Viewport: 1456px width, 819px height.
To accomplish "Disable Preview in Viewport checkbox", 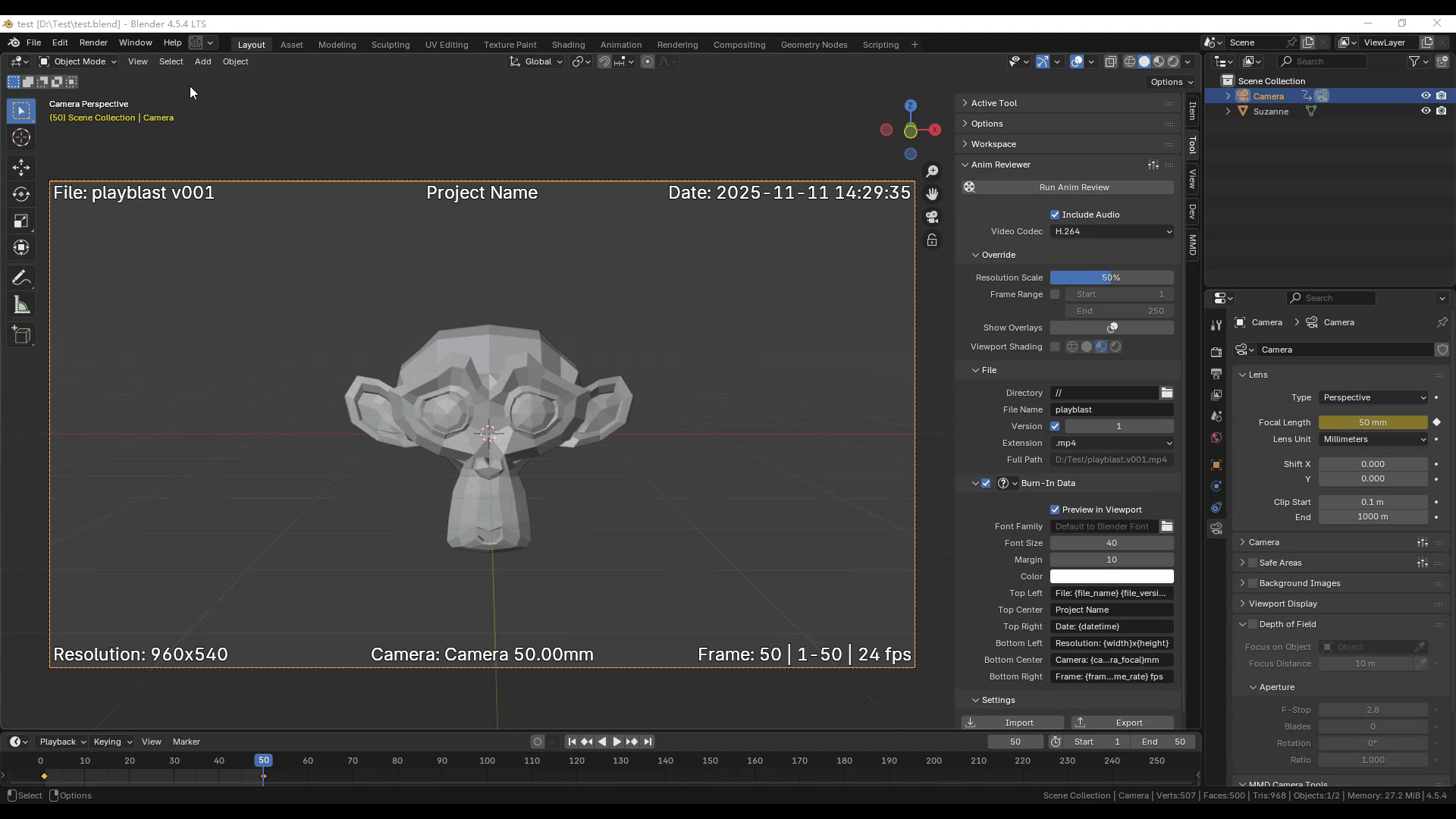I will pos(1055,510).
